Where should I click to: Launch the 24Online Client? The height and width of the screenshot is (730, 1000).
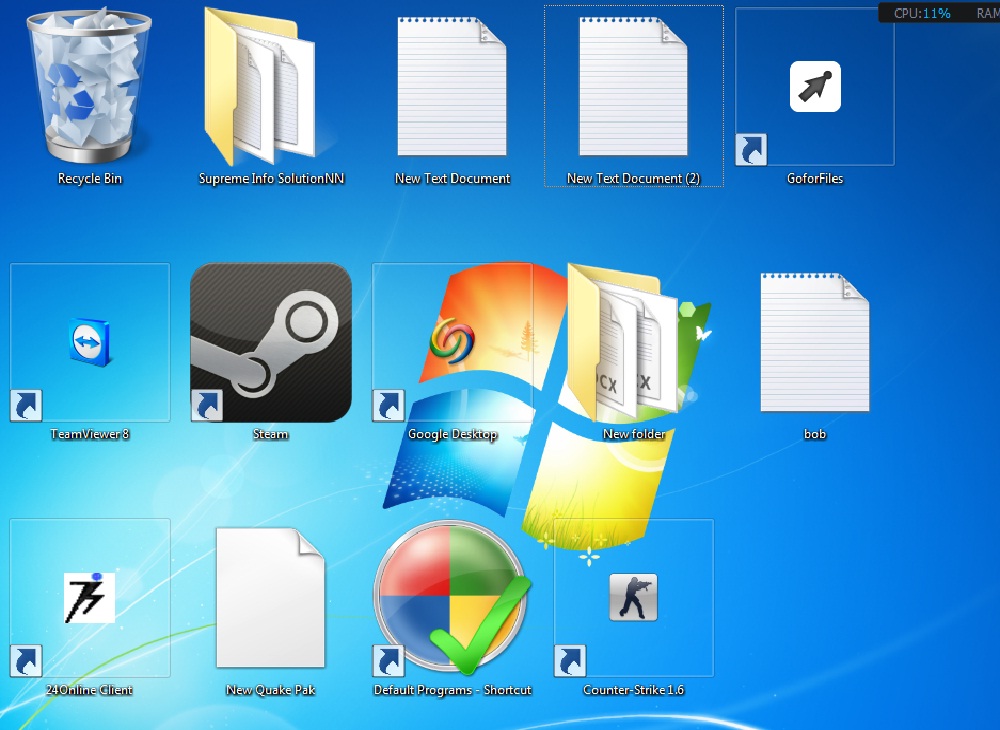tap(88, 597)
